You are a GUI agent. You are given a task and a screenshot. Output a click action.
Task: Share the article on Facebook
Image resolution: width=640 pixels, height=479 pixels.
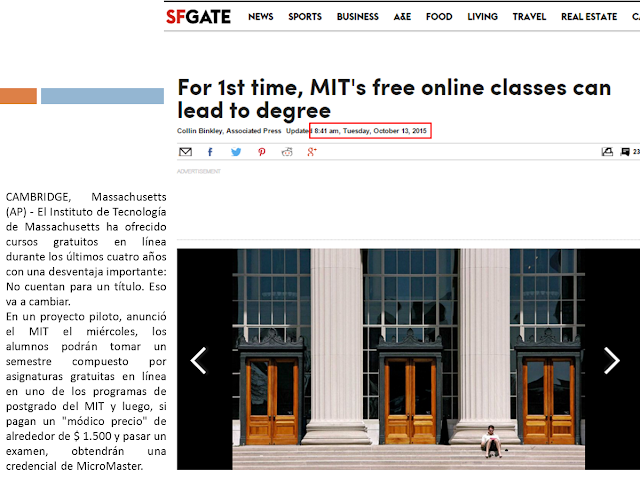[x=210, y=152]
